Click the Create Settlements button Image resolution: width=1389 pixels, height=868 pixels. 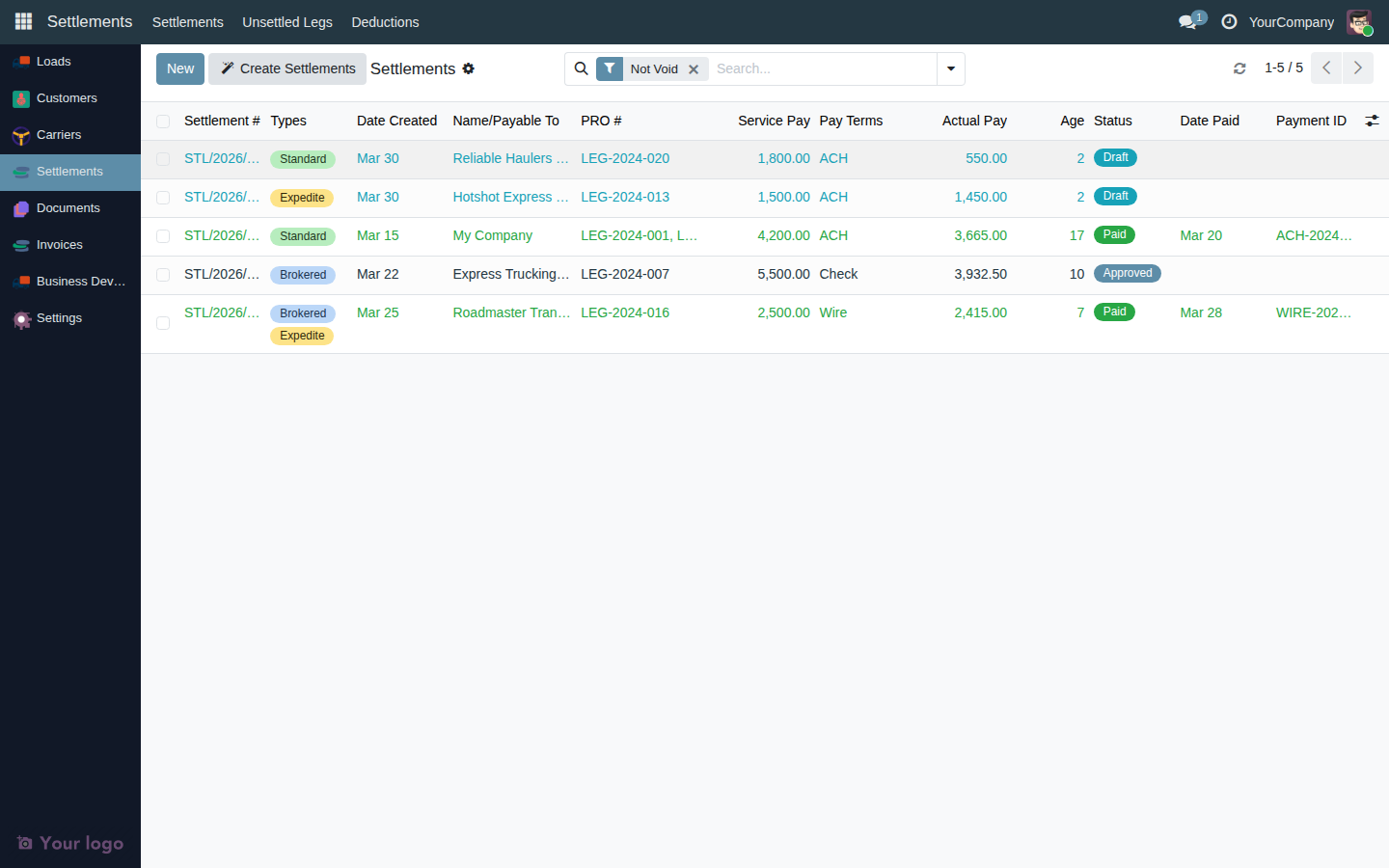click(287, 68)
